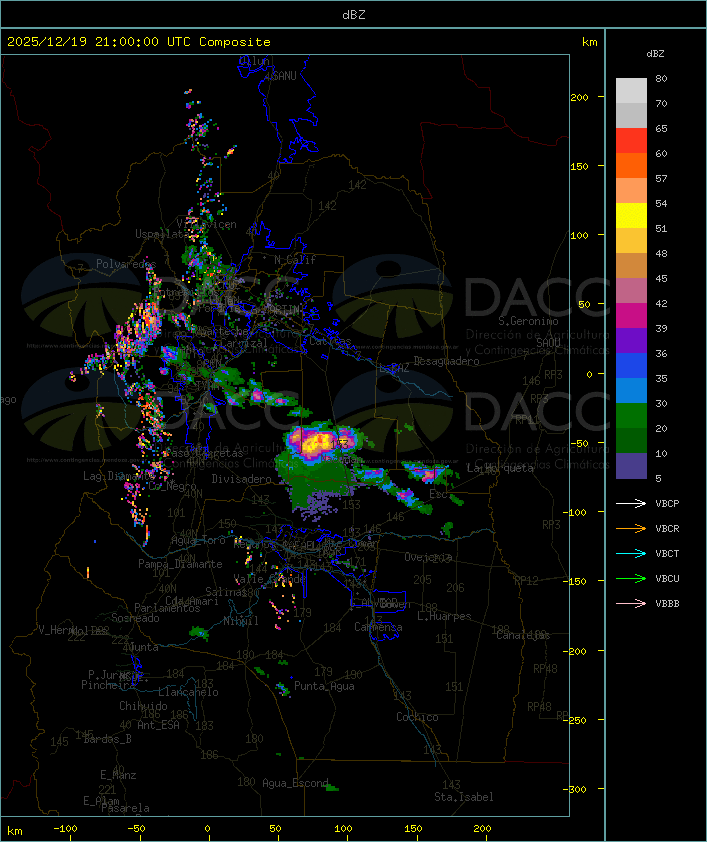The width and height of the screenshot is (707, 842).
Task: Choose the light orange 54-57 dBZ swatch
Action: pyautogui.click(x=631, y=191)
